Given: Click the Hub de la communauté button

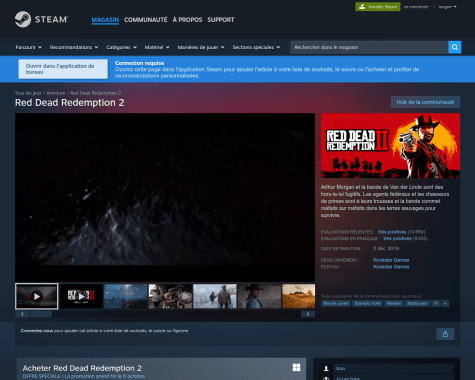Looking at the screenshot, I should 425,102.
